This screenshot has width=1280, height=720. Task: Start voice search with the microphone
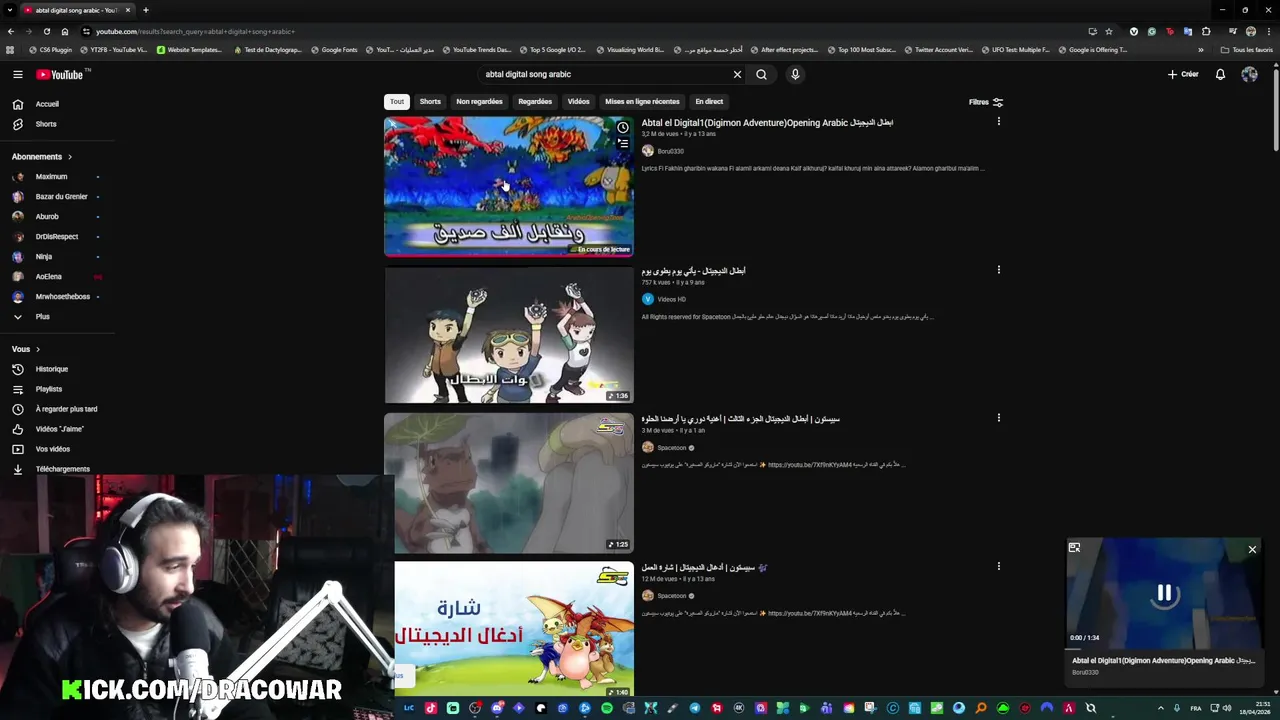[795, 74]
